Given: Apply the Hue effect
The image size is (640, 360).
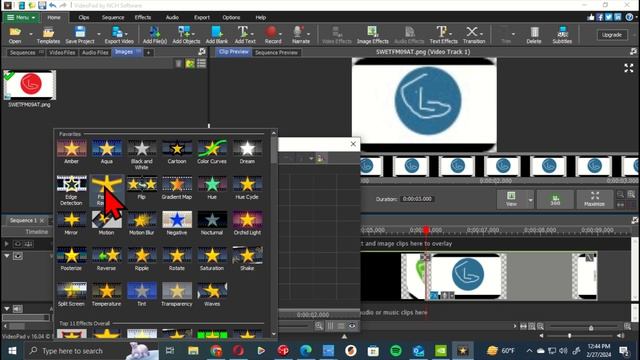Looking at the screenshot, I should pos(212,187).
